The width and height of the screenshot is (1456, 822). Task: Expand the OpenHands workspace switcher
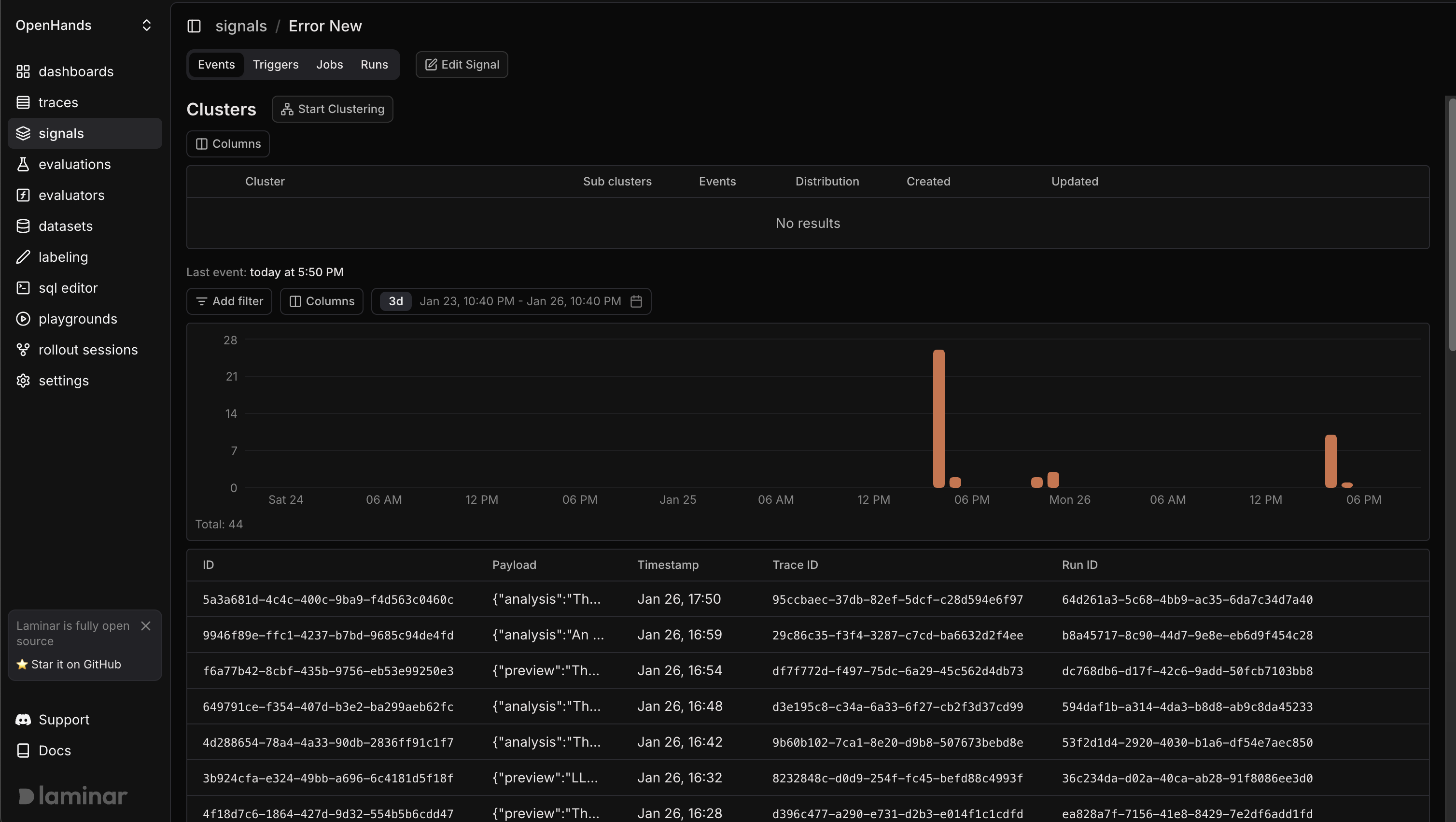(x=146, y=25)
